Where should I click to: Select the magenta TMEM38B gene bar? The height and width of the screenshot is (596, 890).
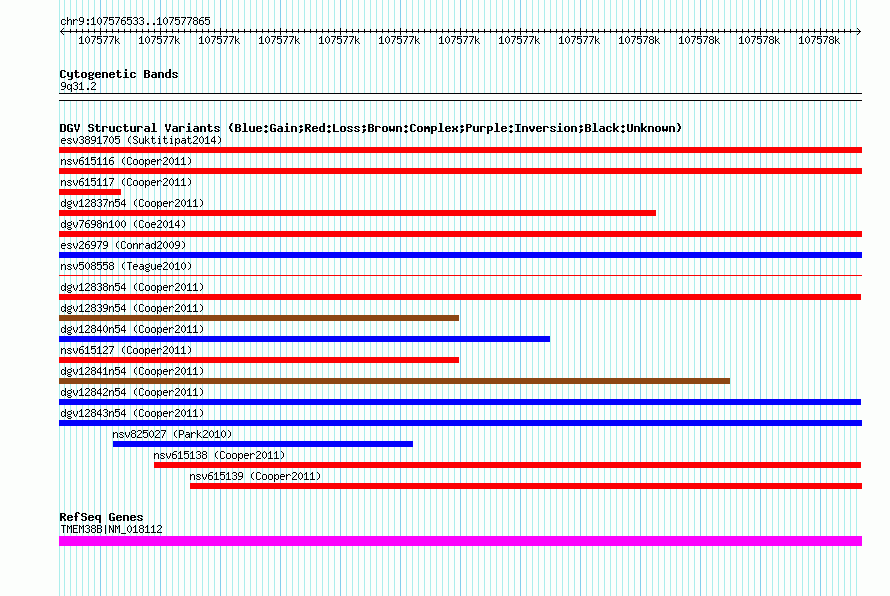point(460,541)
